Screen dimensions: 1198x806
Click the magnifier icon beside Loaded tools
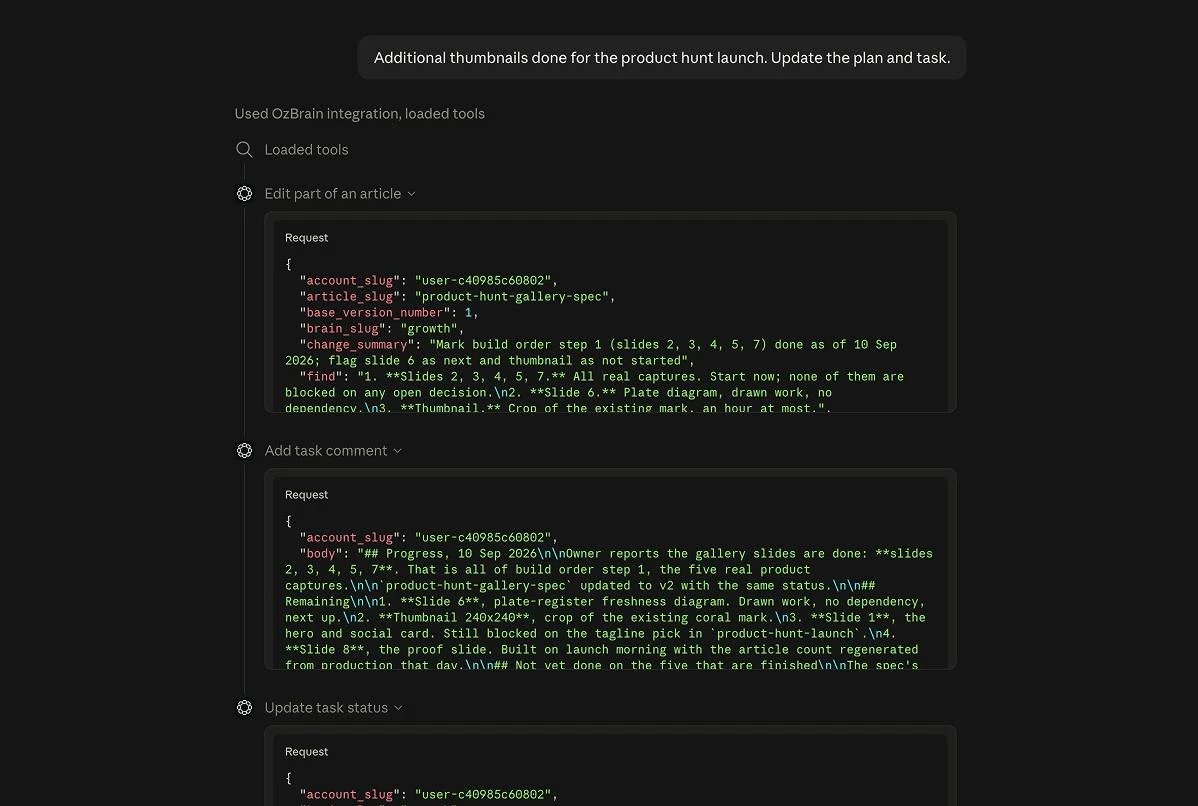(244, 150)
